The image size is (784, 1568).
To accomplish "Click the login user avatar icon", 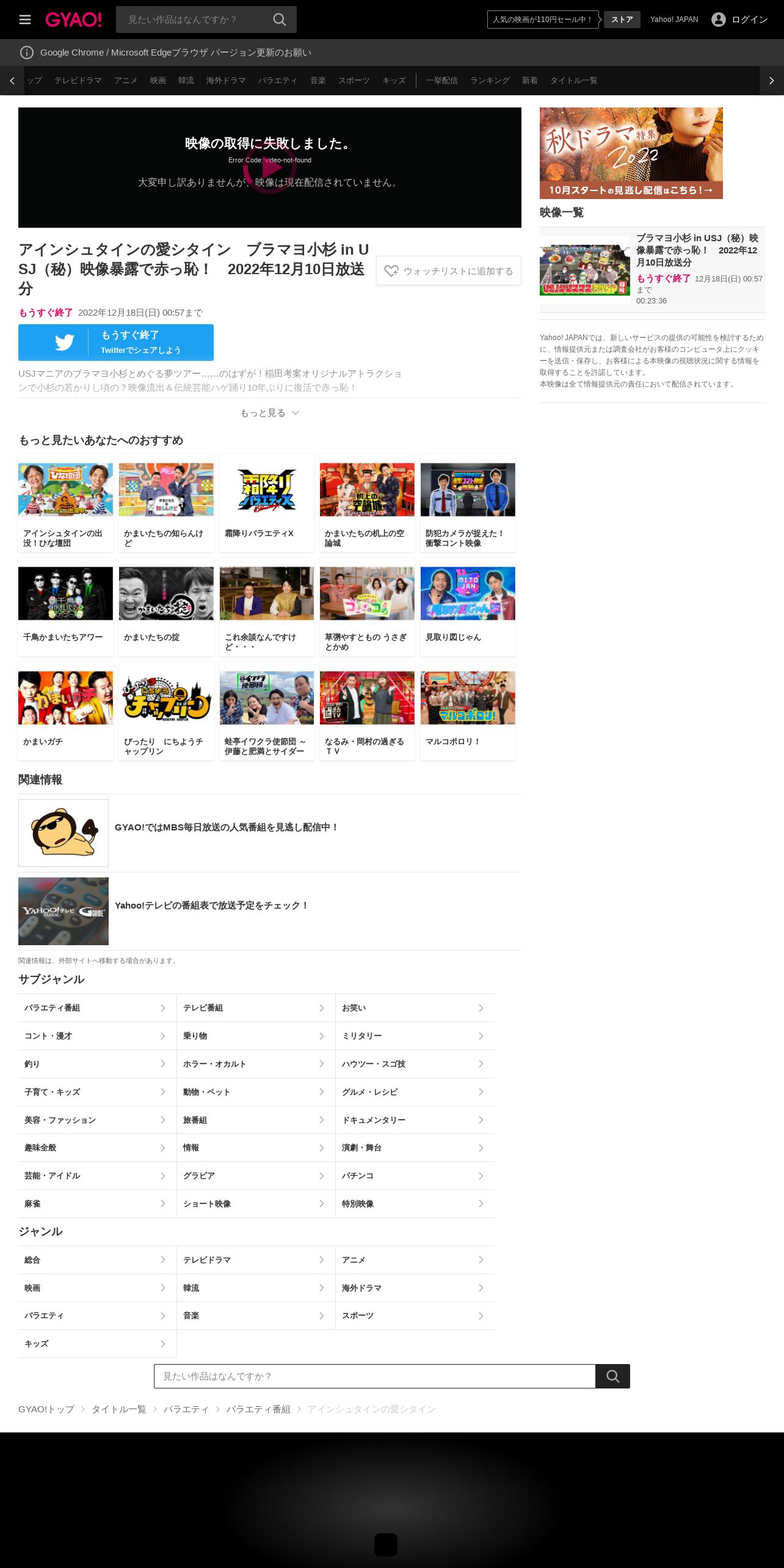I will pos(719,20).
